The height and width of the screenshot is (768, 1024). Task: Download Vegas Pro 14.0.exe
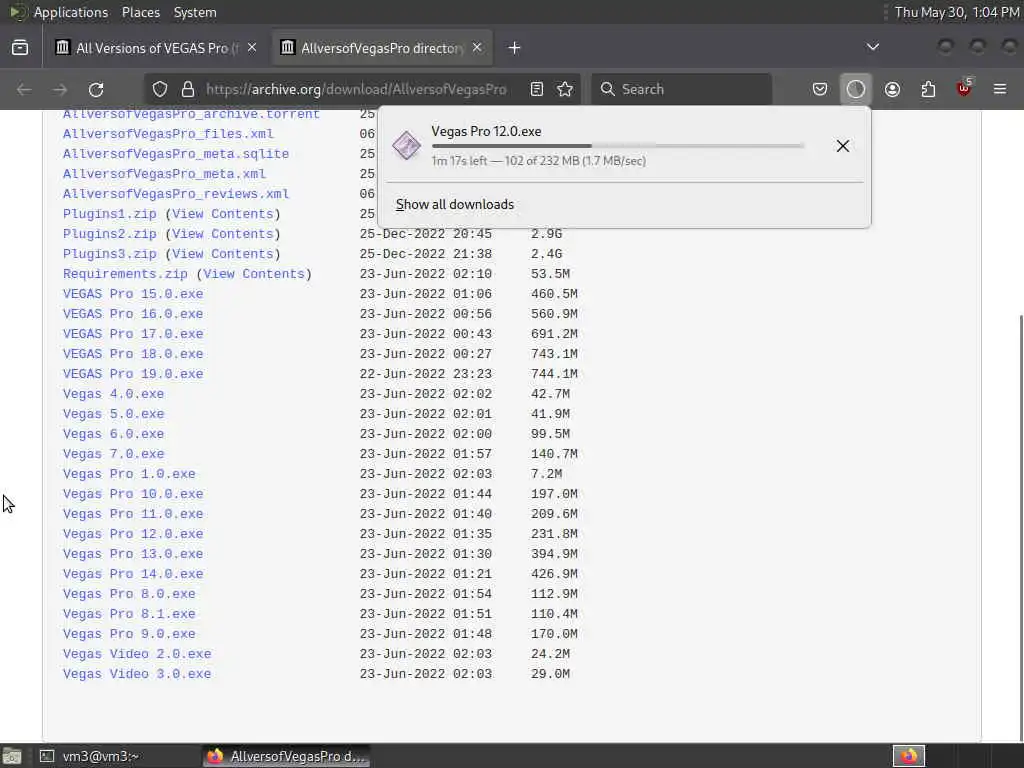point(133,574)
